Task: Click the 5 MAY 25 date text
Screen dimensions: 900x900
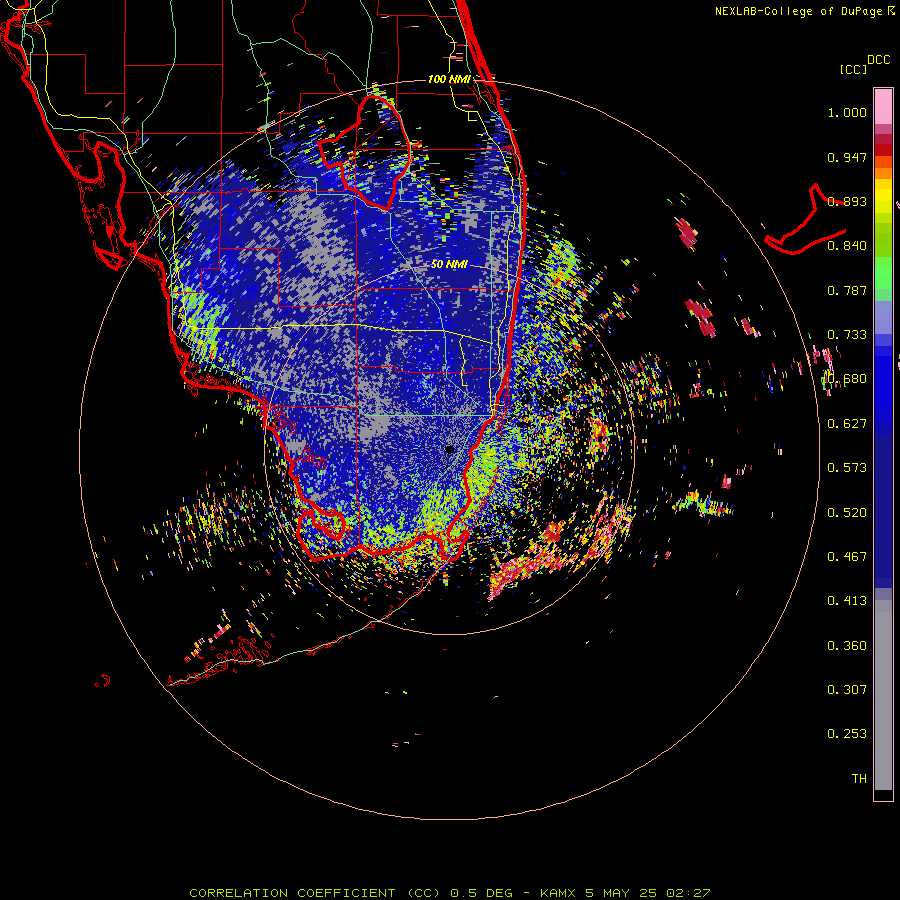Action: (620, 893)
